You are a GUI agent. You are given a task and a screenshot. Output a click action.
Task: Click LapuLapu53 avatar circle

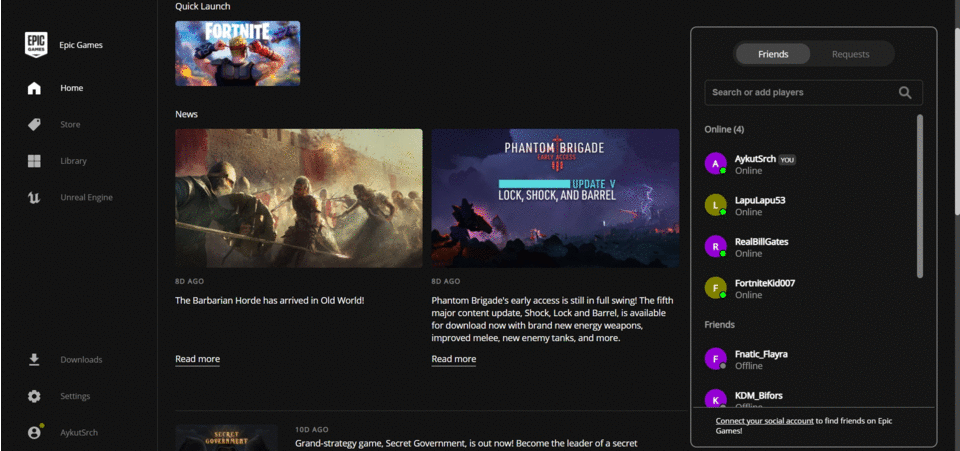click(716, 205)
